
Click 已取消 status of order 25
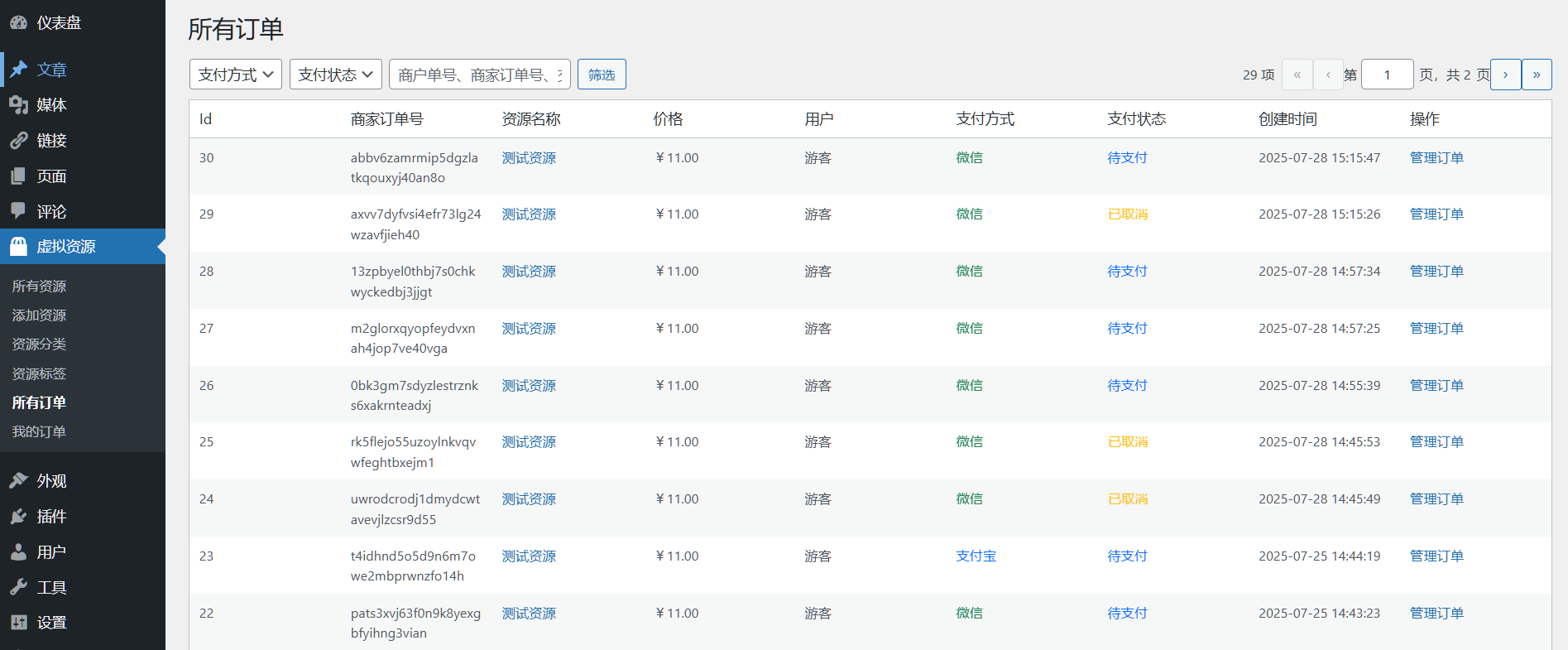click(x=1127, y=441)
